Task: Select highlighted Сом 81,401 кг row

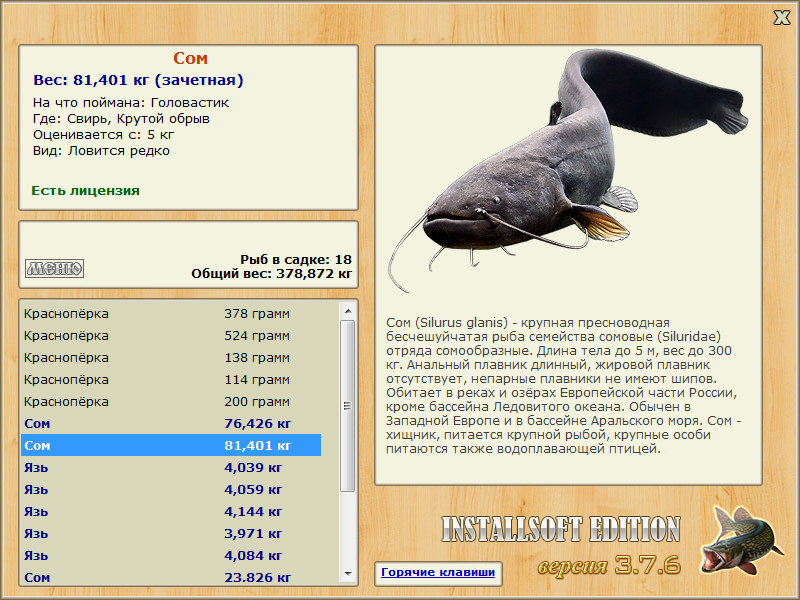Action: coord(171,445)
